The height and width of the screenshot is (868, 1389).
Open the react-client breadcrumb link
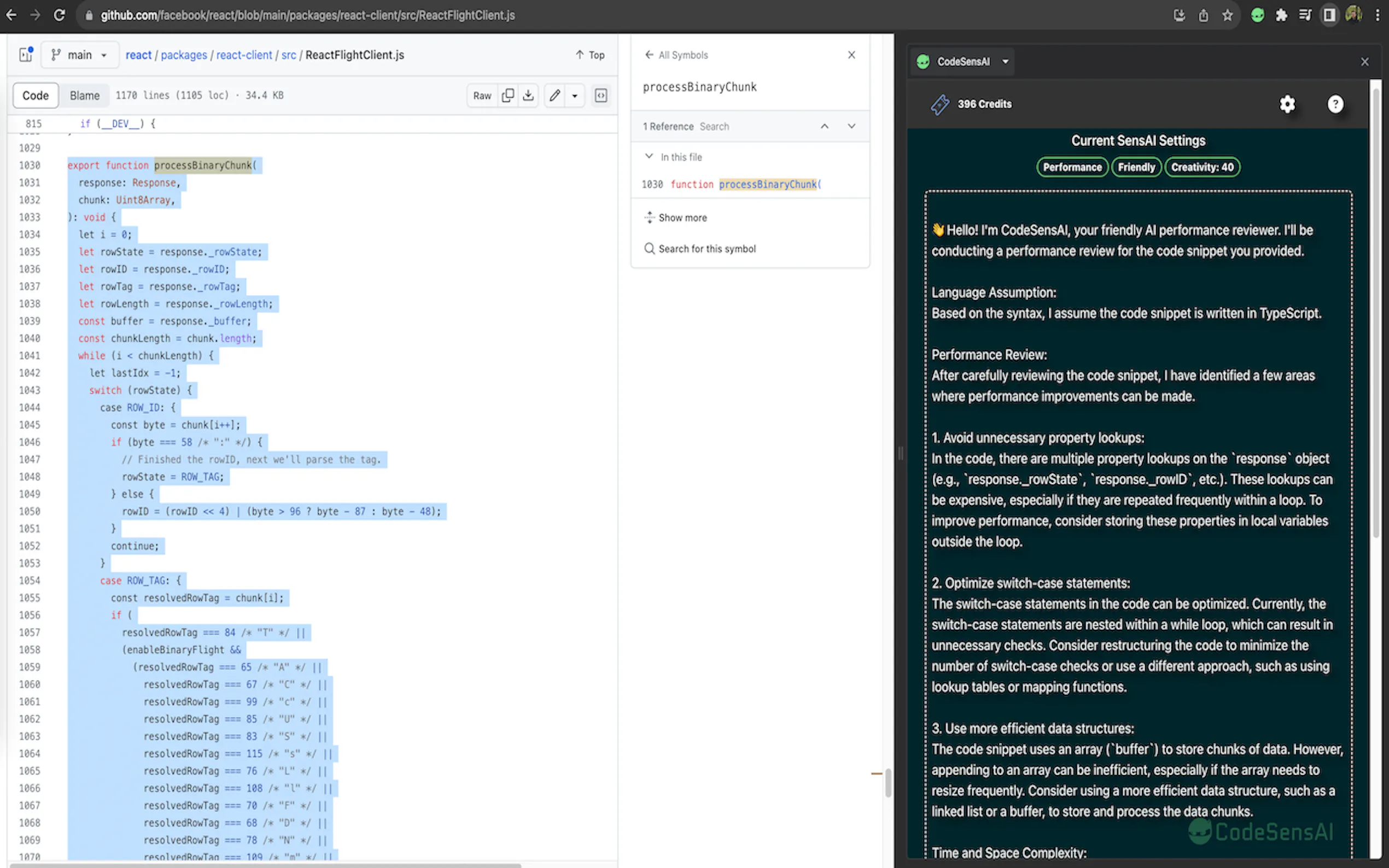[244, 55]
